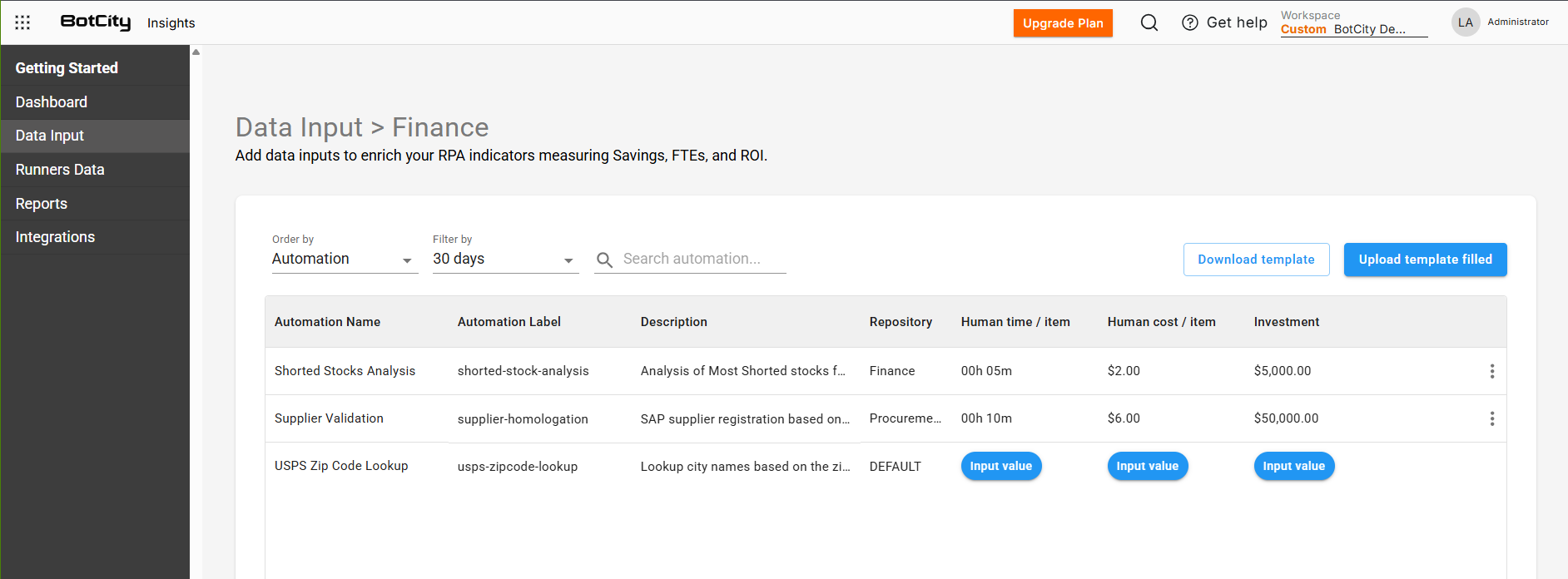Open the LA user avatar
This screenshot has height=579, width=1568.
click(1466, 22)
